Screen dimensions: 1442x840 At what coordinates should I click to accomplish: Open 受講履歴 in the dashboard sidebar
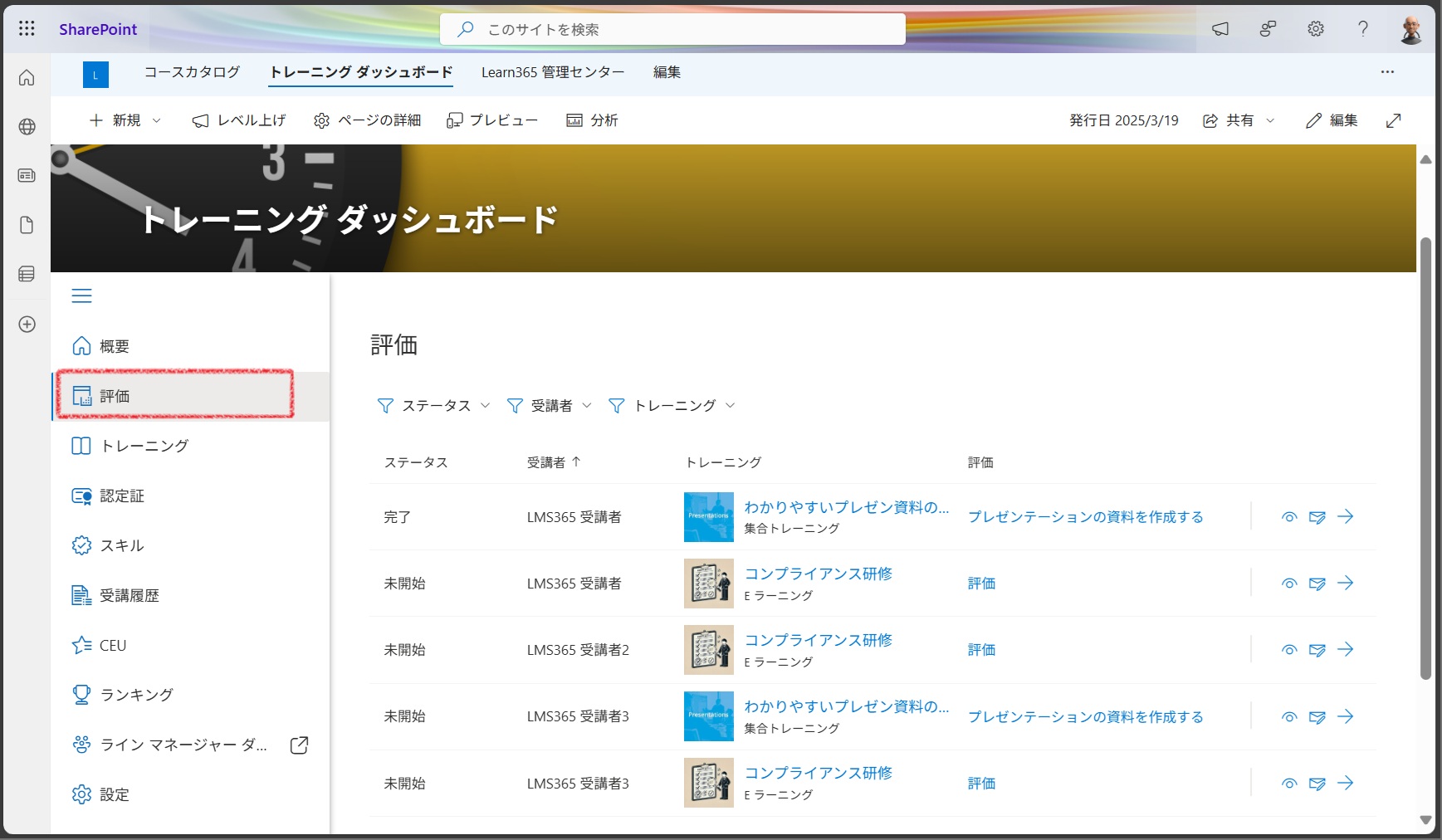pyautogui.click(x=190, y=595)
